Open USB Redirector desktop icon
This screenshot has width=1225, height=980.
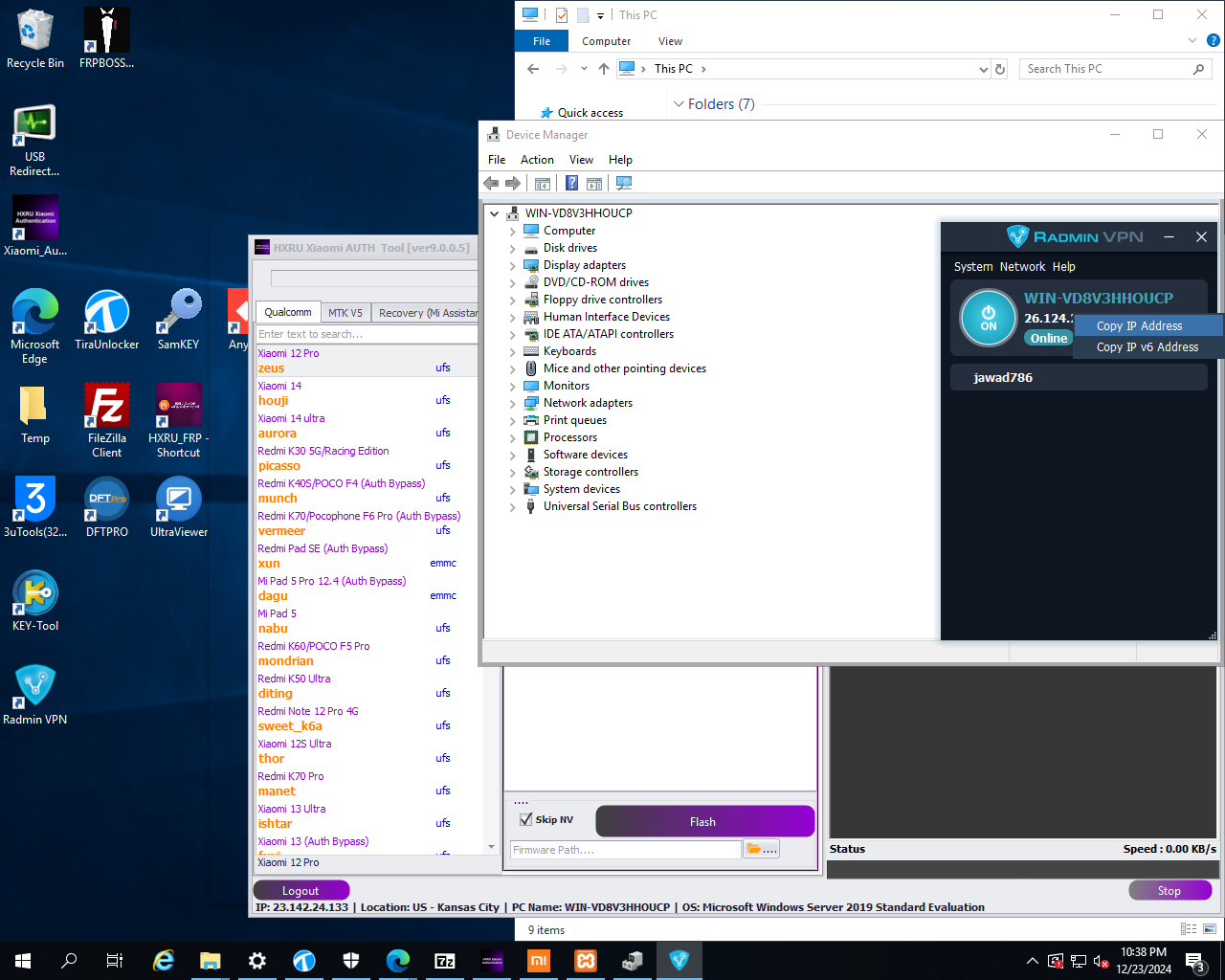click(35, 141)
